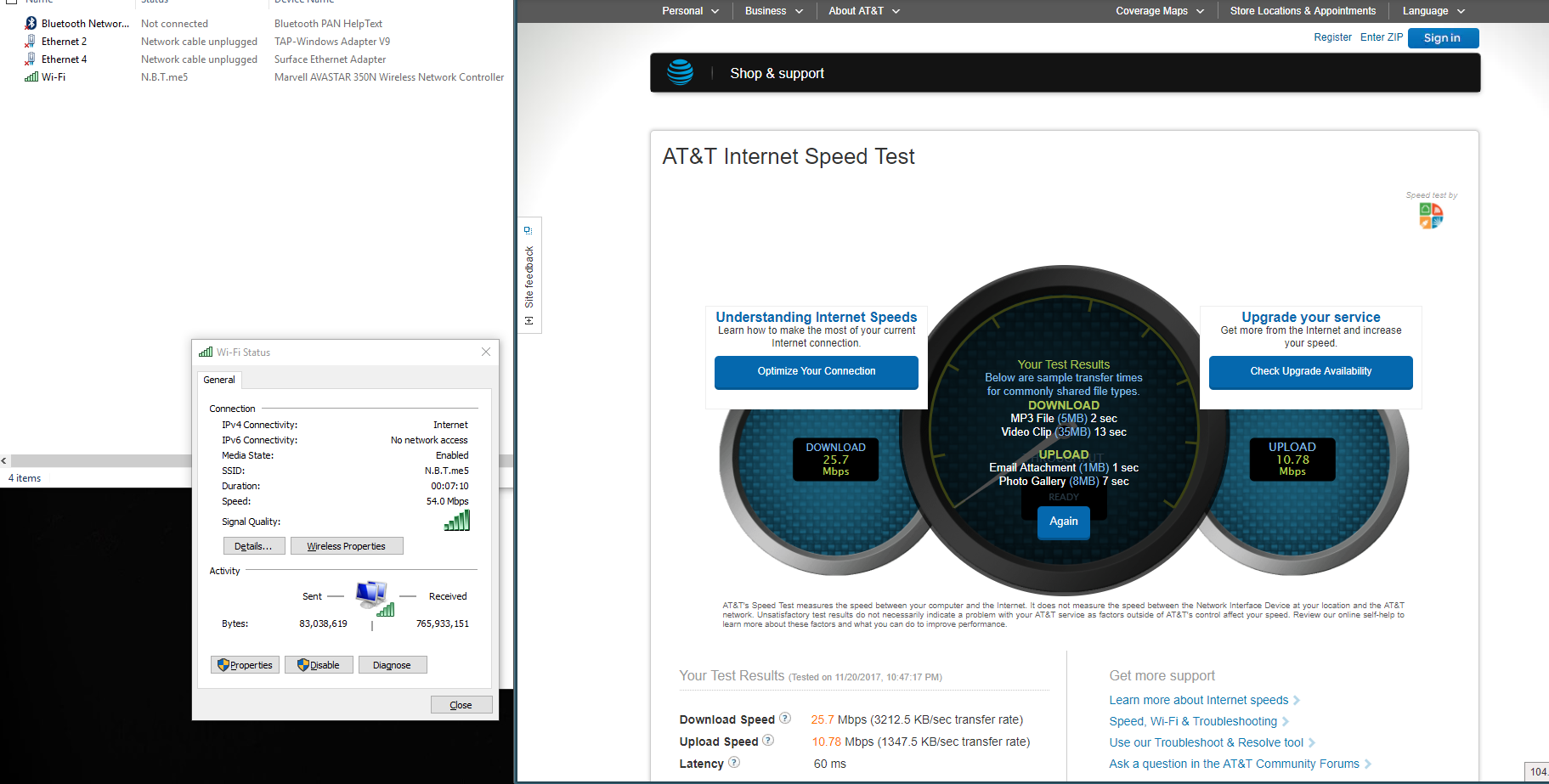Viewport: 1549px width, 784px height.
Task: Open the Site feedback side tab
Action: (529, 276)
